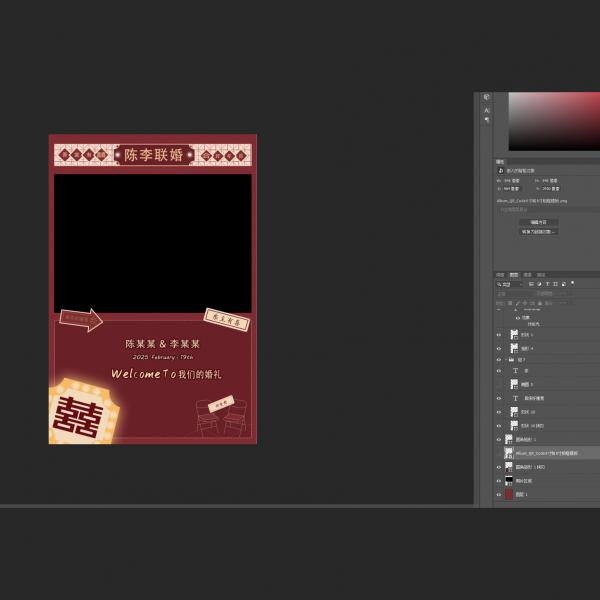Click the 编辑内容 button in Properties
The height and width of the screenshot is (600, 600).
tap(539, 222)
